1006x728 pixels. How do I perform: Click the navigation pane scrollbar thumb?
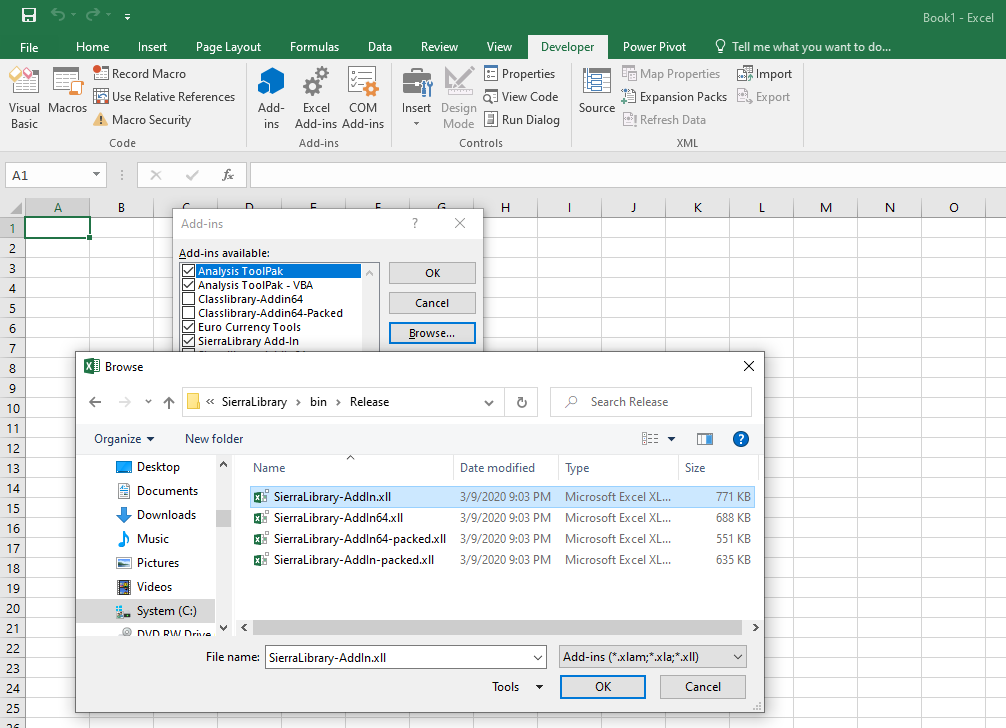pyautogui.click(x=223, y=518)
